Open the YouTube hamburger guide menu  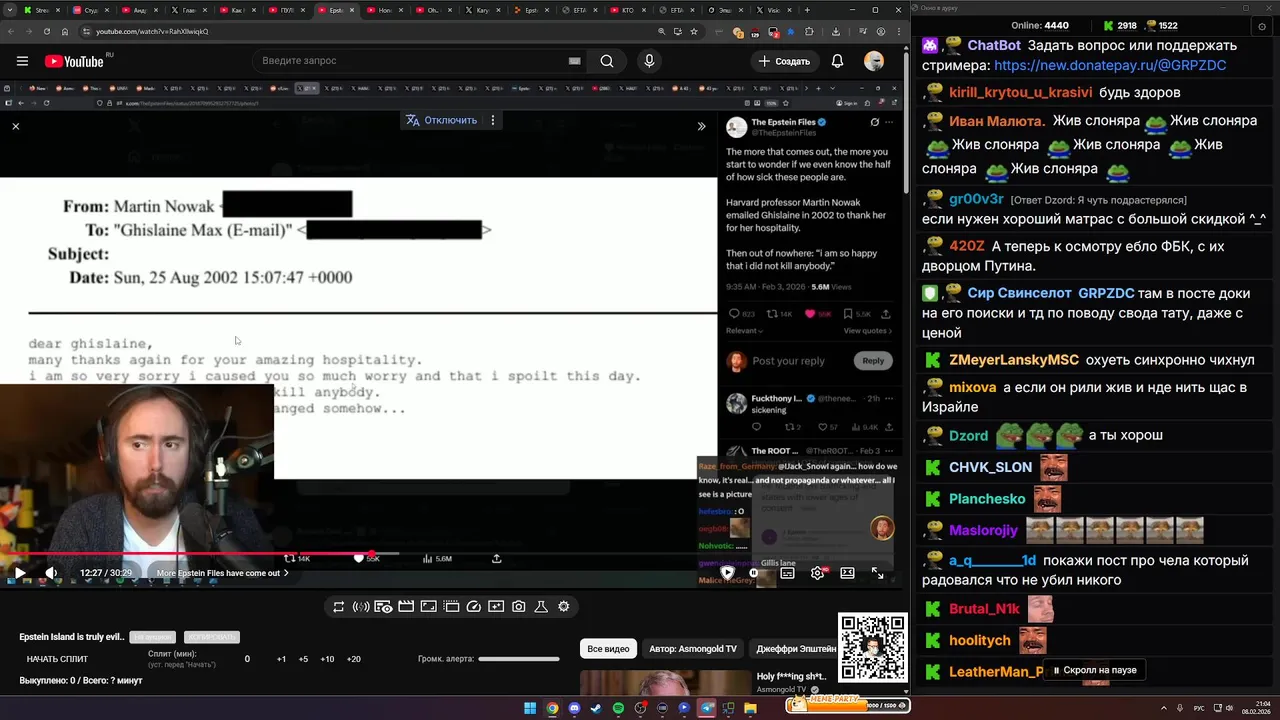point(22,61)
